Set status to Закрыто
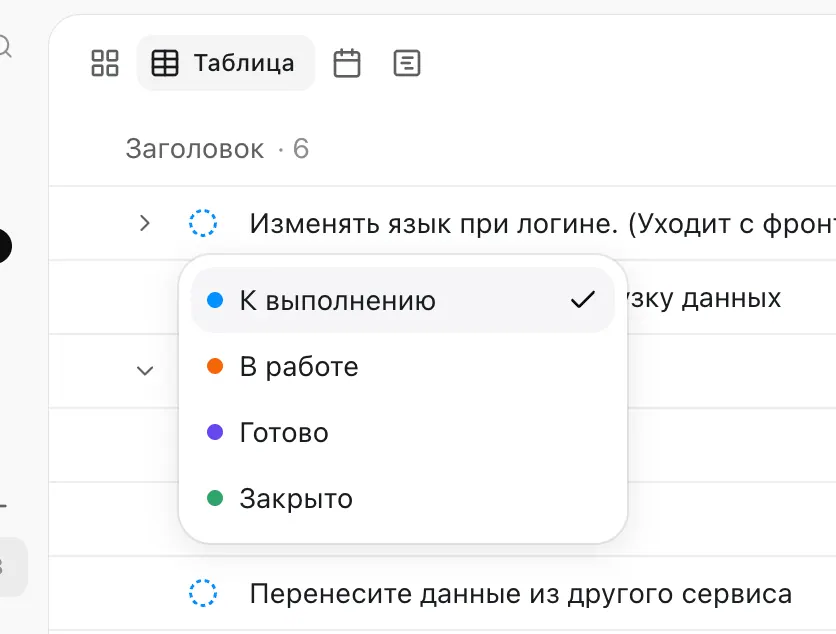The image size is (836, 634). pyautogui.click(x=403, y=499)
